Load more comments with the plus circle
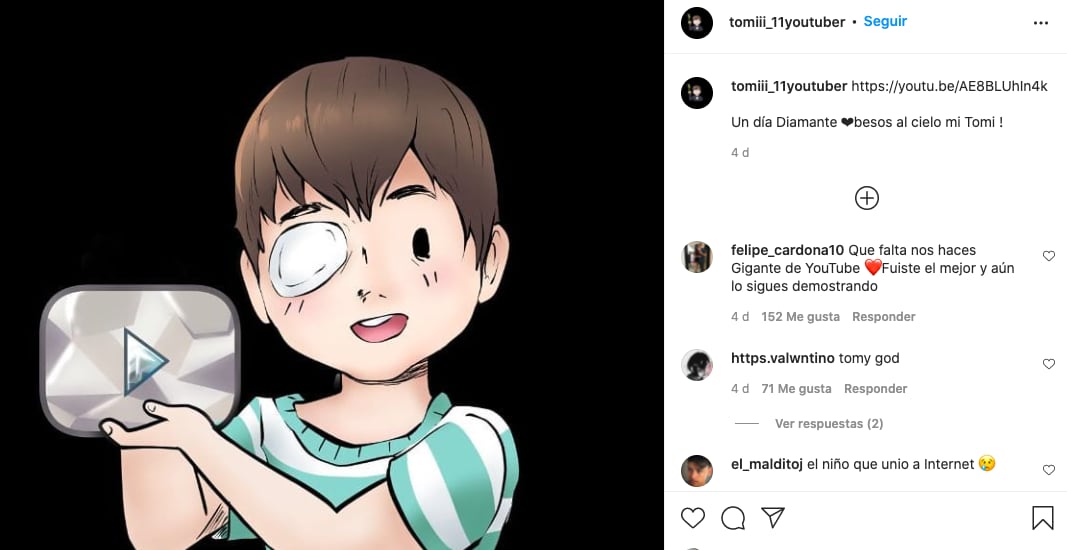 pyautogui.click(x=866, y=198)
